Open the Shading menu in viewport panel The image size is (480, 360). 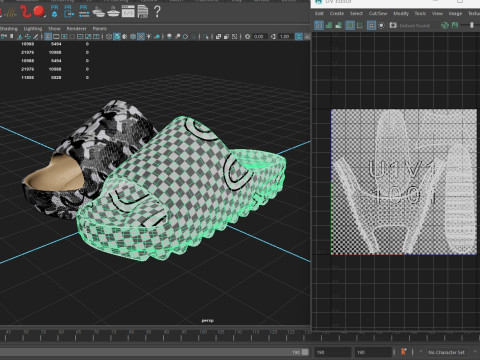click(9, 29)
